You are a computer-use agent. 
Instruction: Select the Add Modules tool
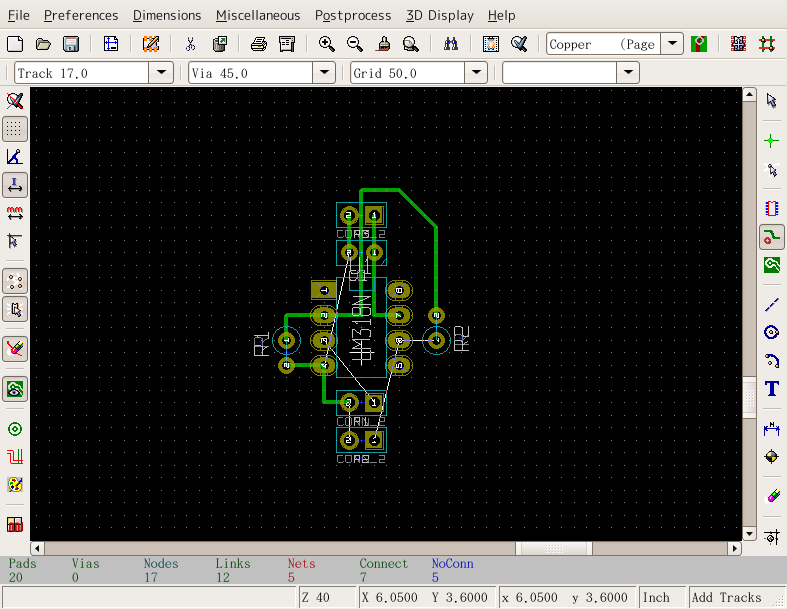pyautogui.click(x=771, y=209)
